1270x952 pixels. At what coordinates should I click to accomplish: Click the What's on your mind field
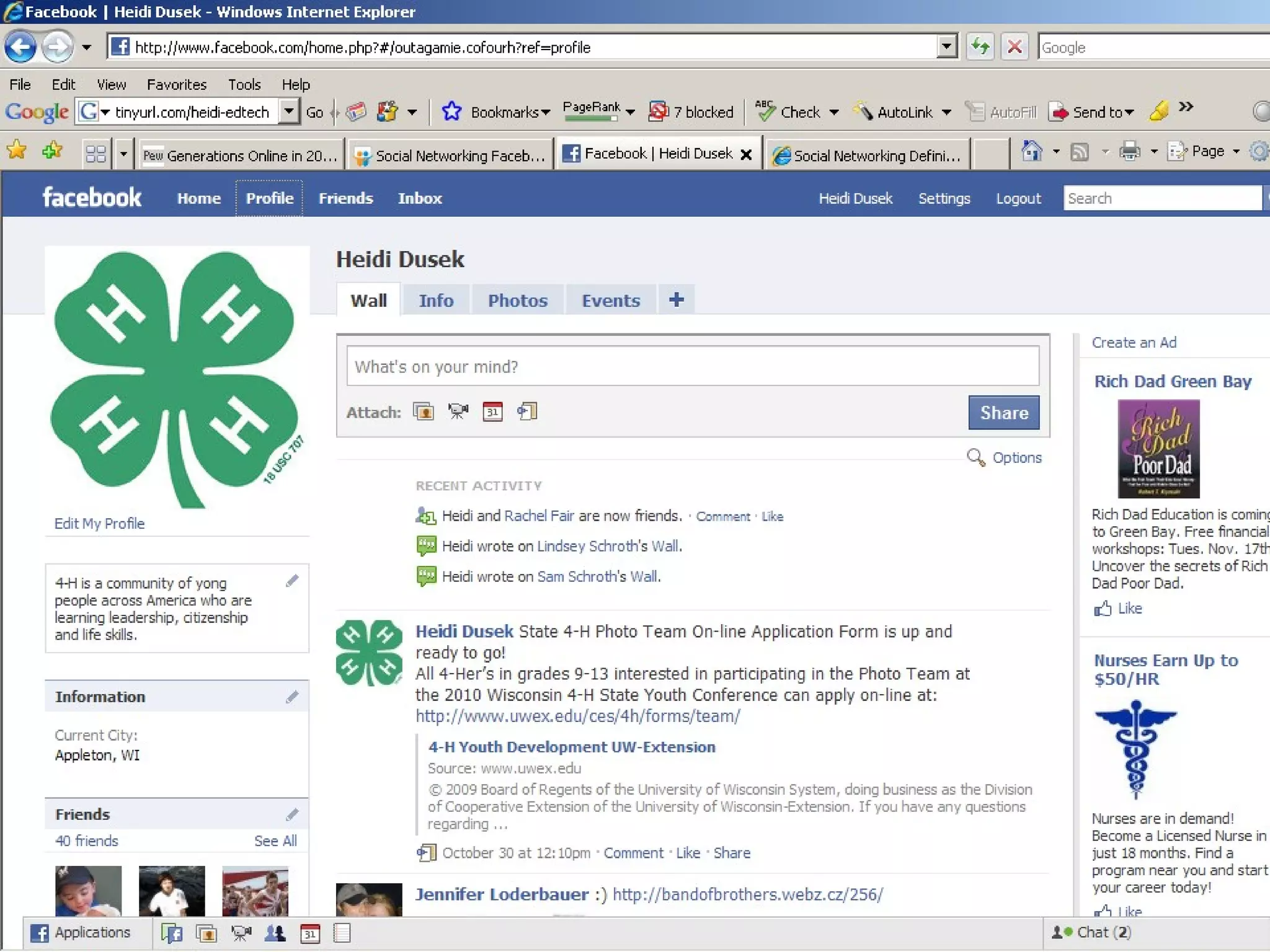692,366
